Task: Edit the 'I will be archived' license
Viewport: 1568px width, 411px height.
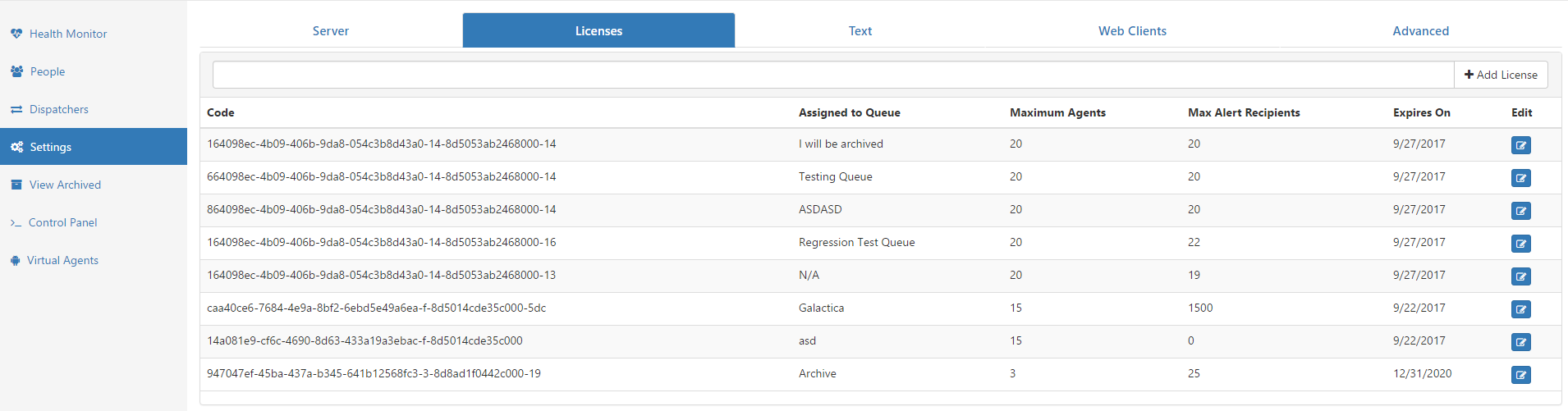Action: (x=1520, y=145)
